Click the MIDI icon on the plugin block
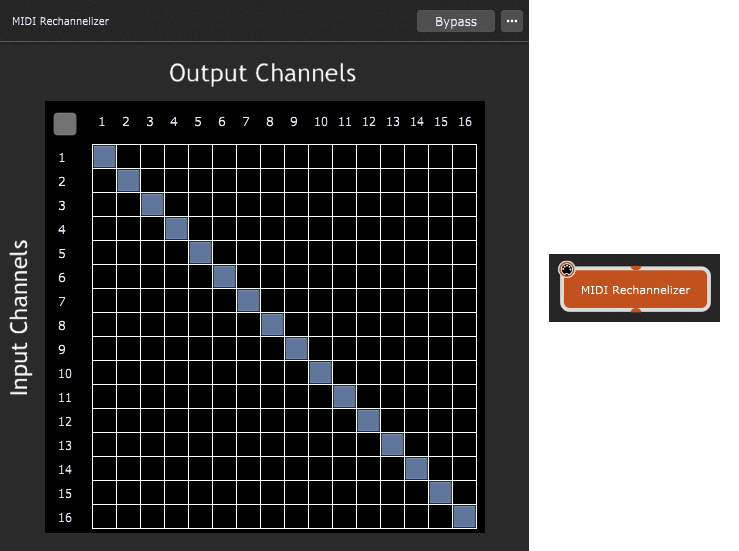The image size is (739, 551). pos(566,269)
